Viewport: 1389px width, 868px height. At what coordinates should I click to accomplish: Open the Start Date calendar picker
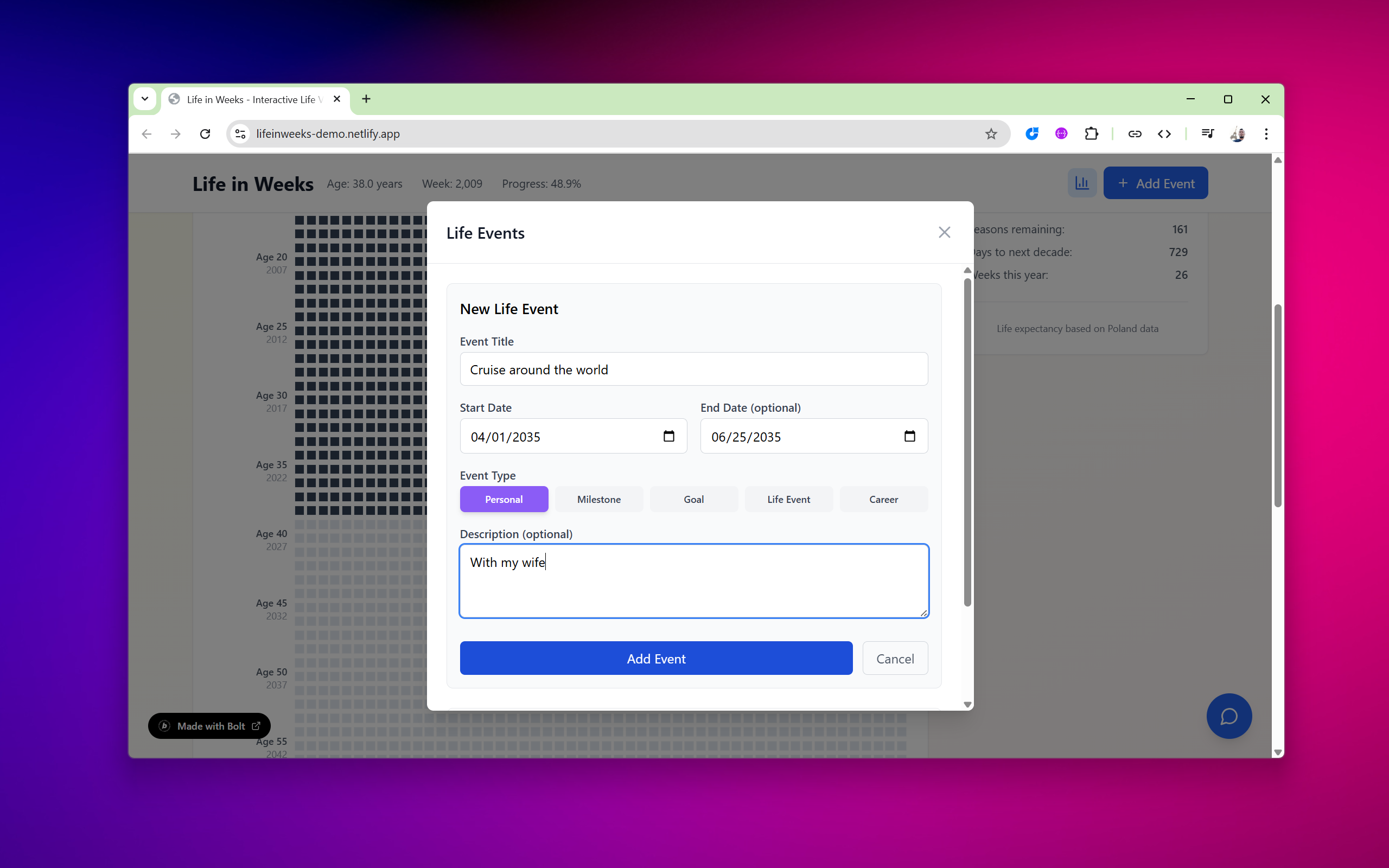[668, 436]
